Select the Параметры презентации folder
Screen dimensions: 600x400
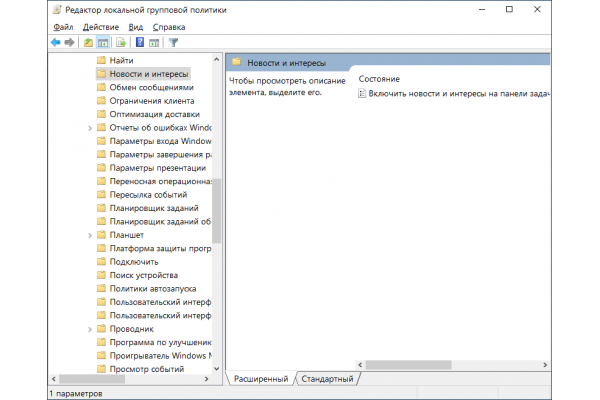[152, 168]
